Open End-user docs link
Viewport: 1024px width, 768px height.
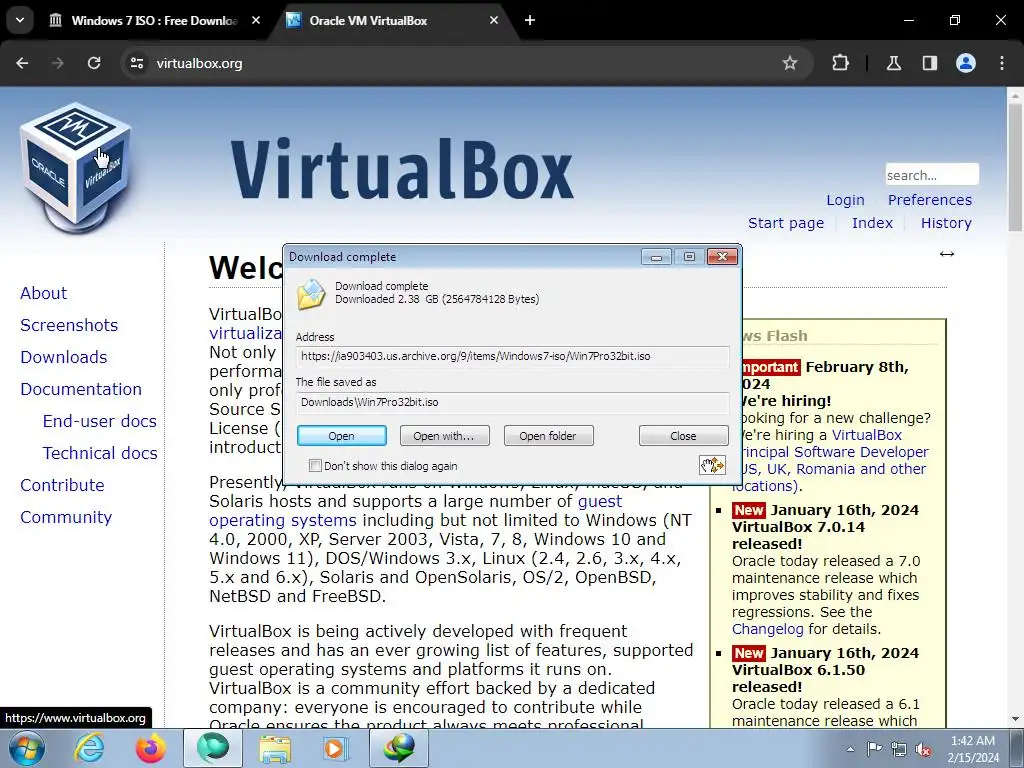[x=99, y=421]
